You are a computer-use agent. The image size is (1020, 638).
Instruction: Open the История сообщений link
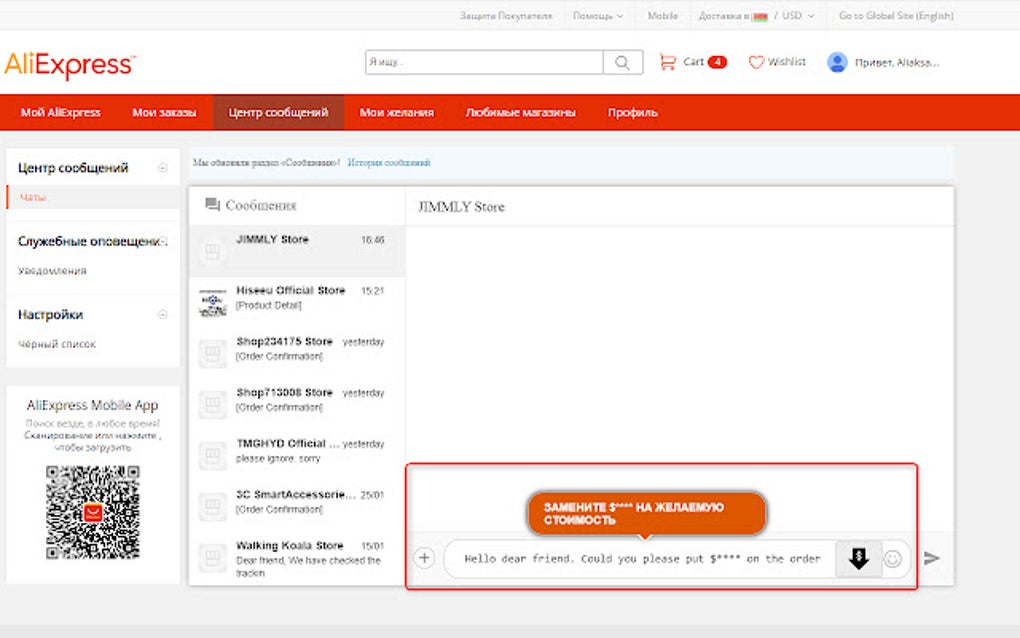389,163
